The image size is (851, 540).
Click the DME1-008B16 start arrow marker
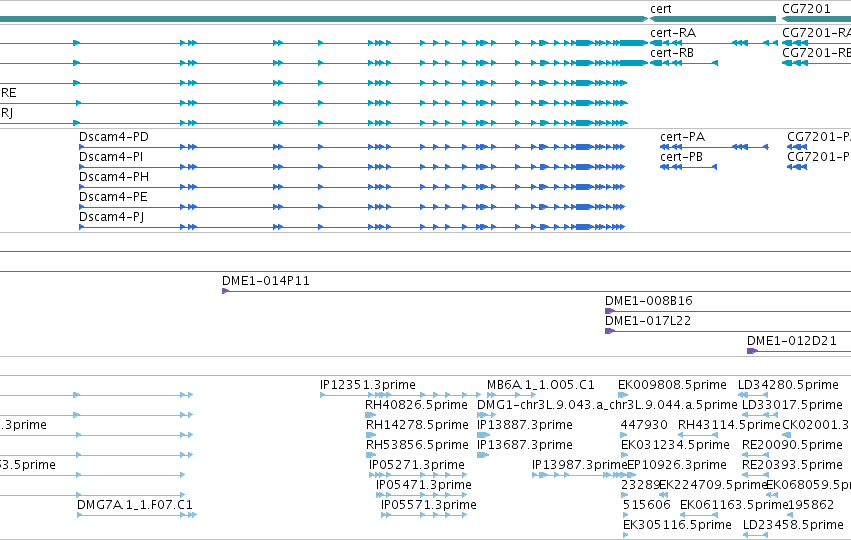pos(609,312)
